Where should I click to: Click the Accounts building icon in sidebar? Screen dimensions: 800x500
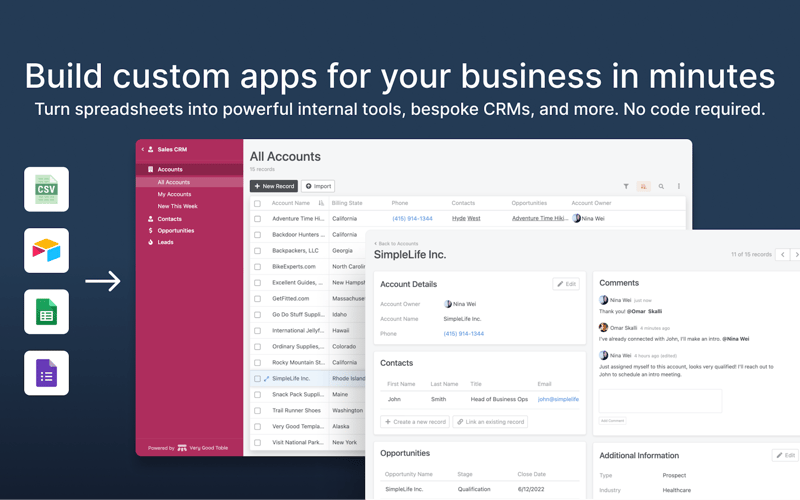(151, 169)
